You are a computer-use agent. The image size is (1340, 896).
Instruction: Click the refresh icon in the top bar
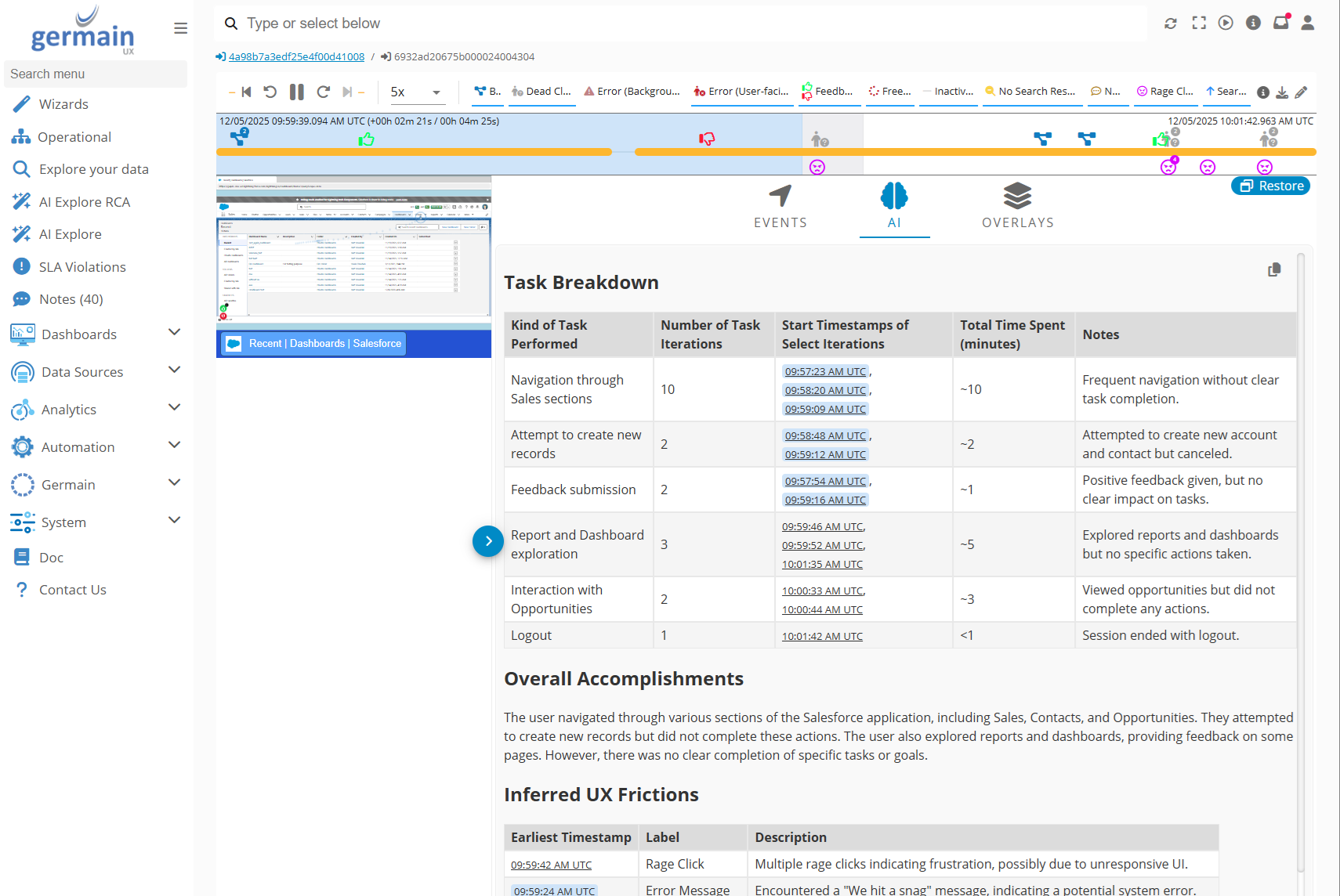[x=1171, y=23]
